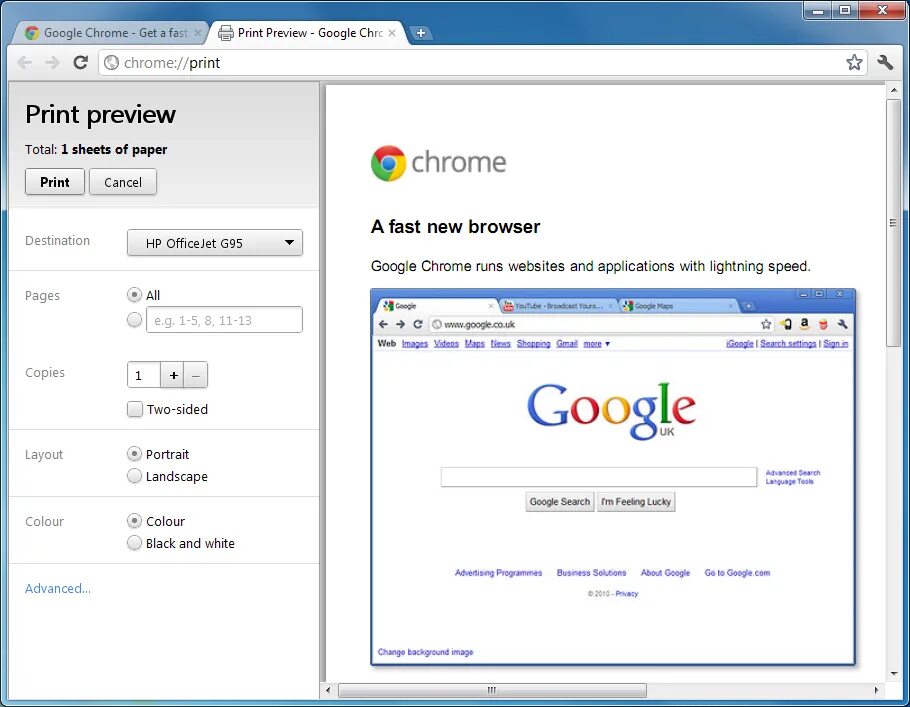Choose Portrait layout
This screenshot has height=707, width=910.
tap(134, 453)
